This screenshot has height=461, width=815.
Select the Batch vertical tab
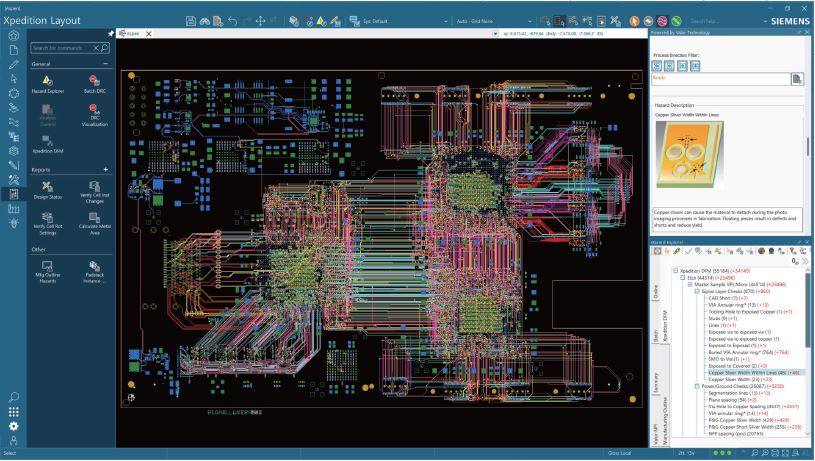655,335
